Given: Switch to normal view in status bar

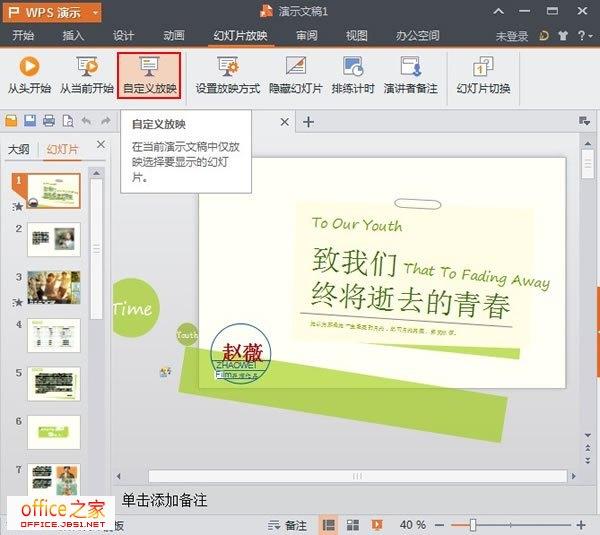Looking at the screenshot, I should click(x=328, y=525).
